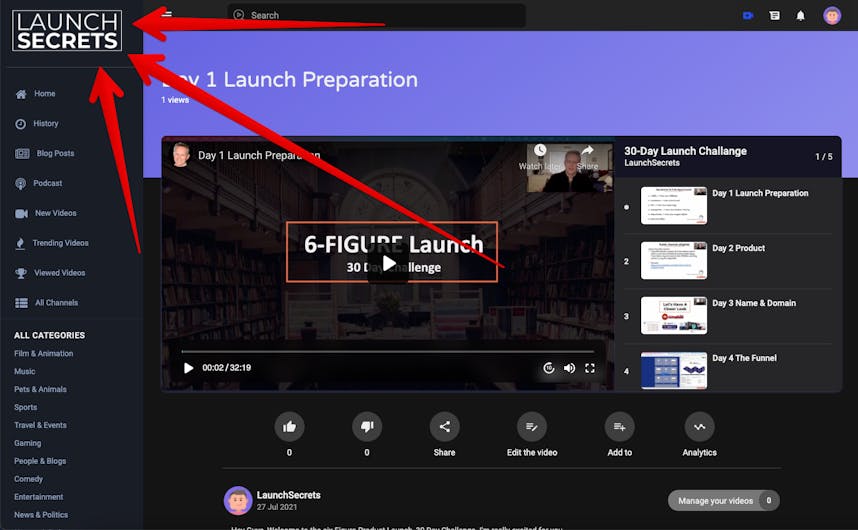Open the user avatar menu in top bar
This screenshot has width=858, height=530.
click(832, 15)
